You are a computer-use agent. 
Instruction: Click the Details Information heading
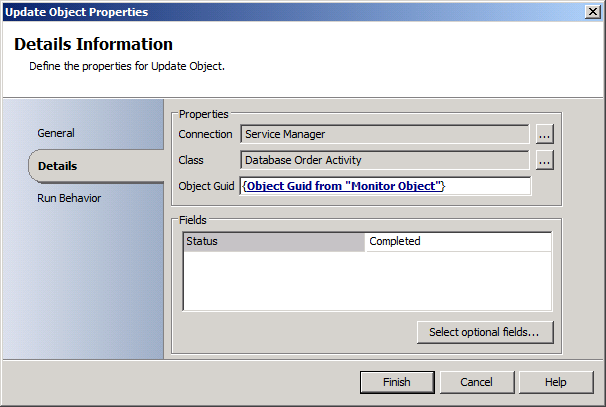point(93,45)
